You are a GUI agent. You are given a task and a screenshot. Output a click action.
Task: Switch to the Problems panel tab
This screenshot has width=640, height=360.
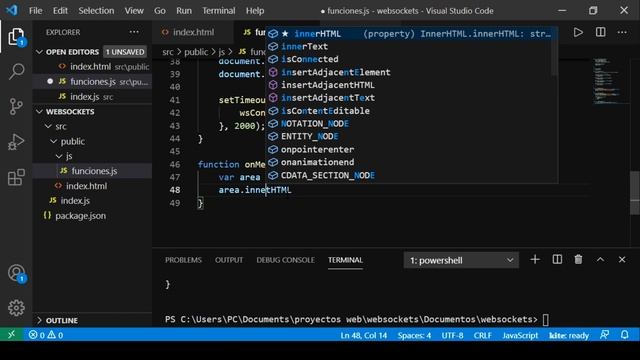pyautogui.click(x=183, y=260)
